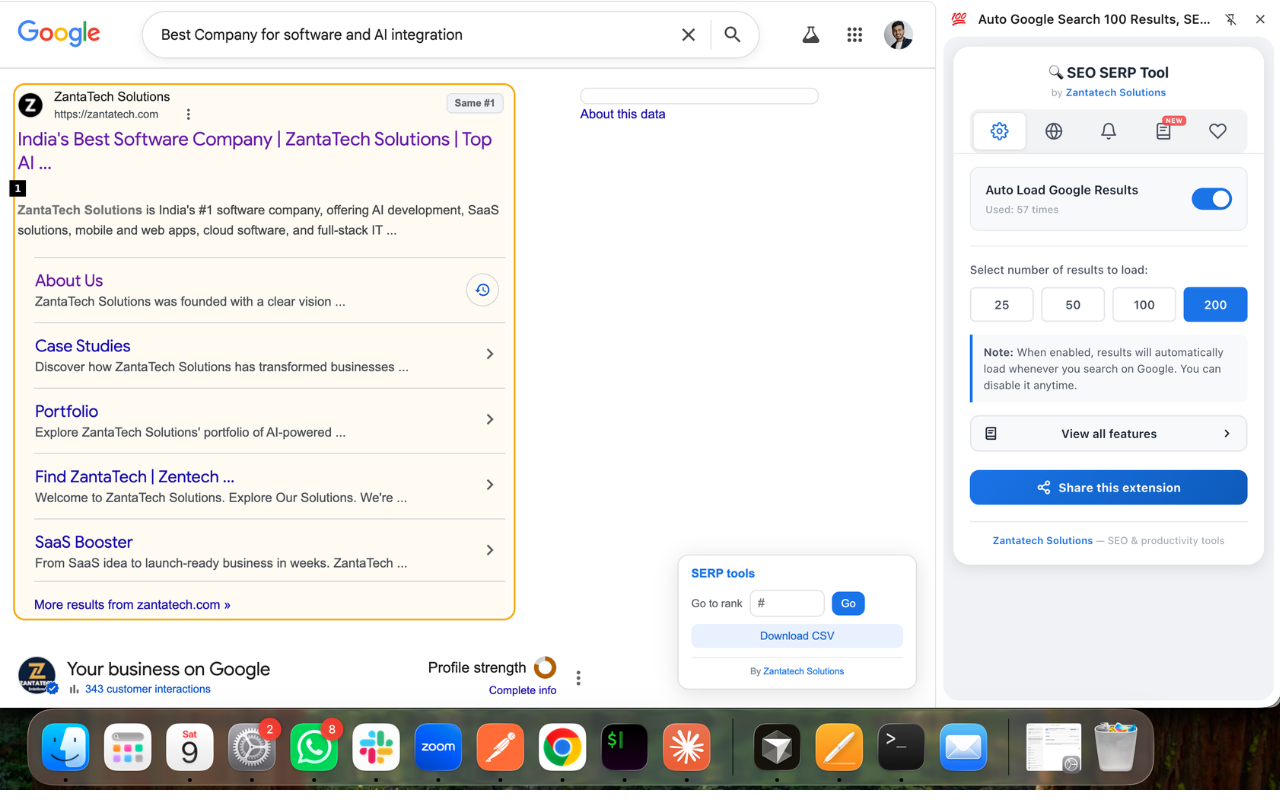Toggle Auto Load Google Results switch
The image size is (1280, 800).
point(1212,199)
